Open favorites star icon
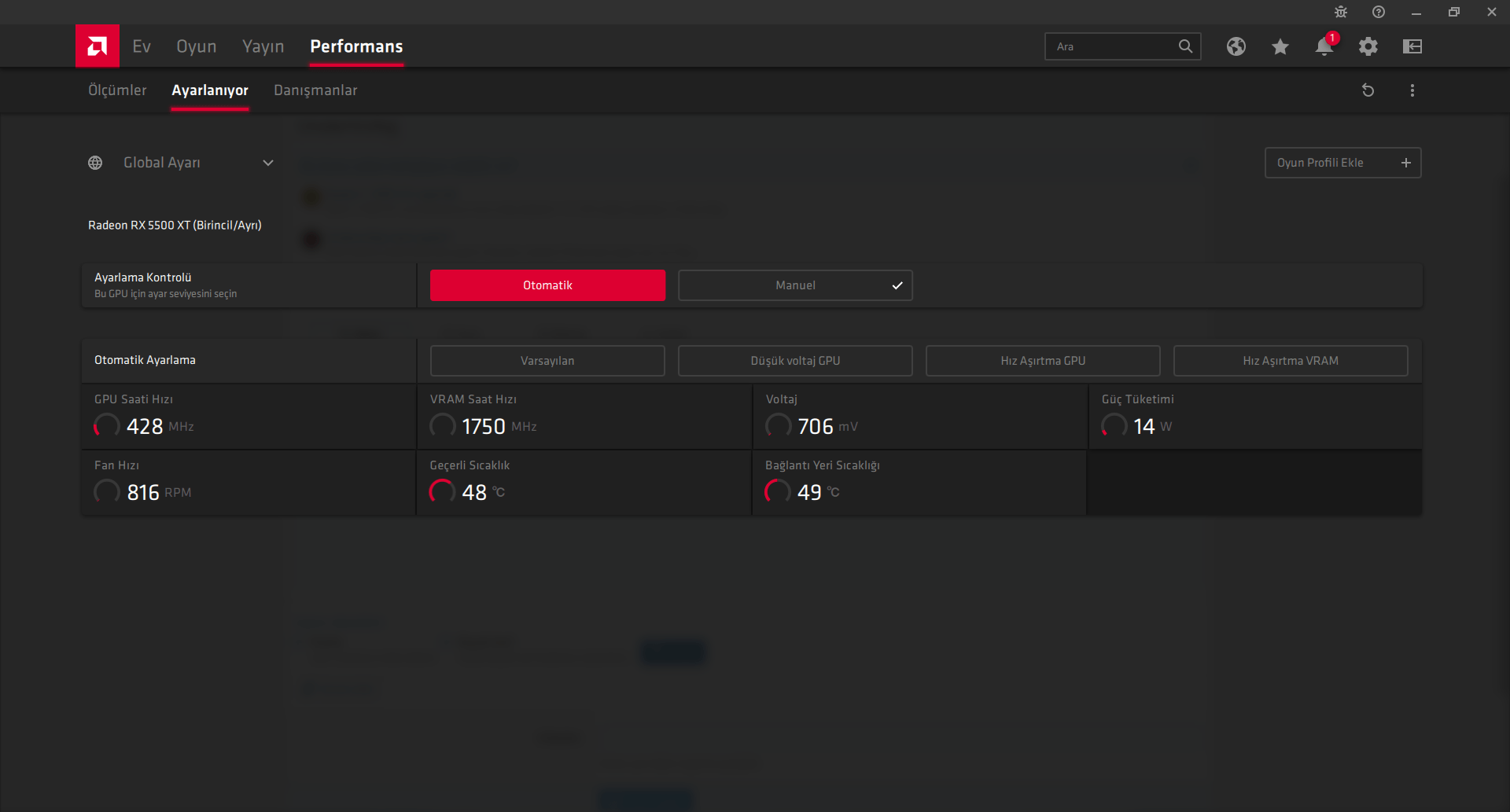The width and height of the screenshot is (1510, 812). (x=1280, y=46)
